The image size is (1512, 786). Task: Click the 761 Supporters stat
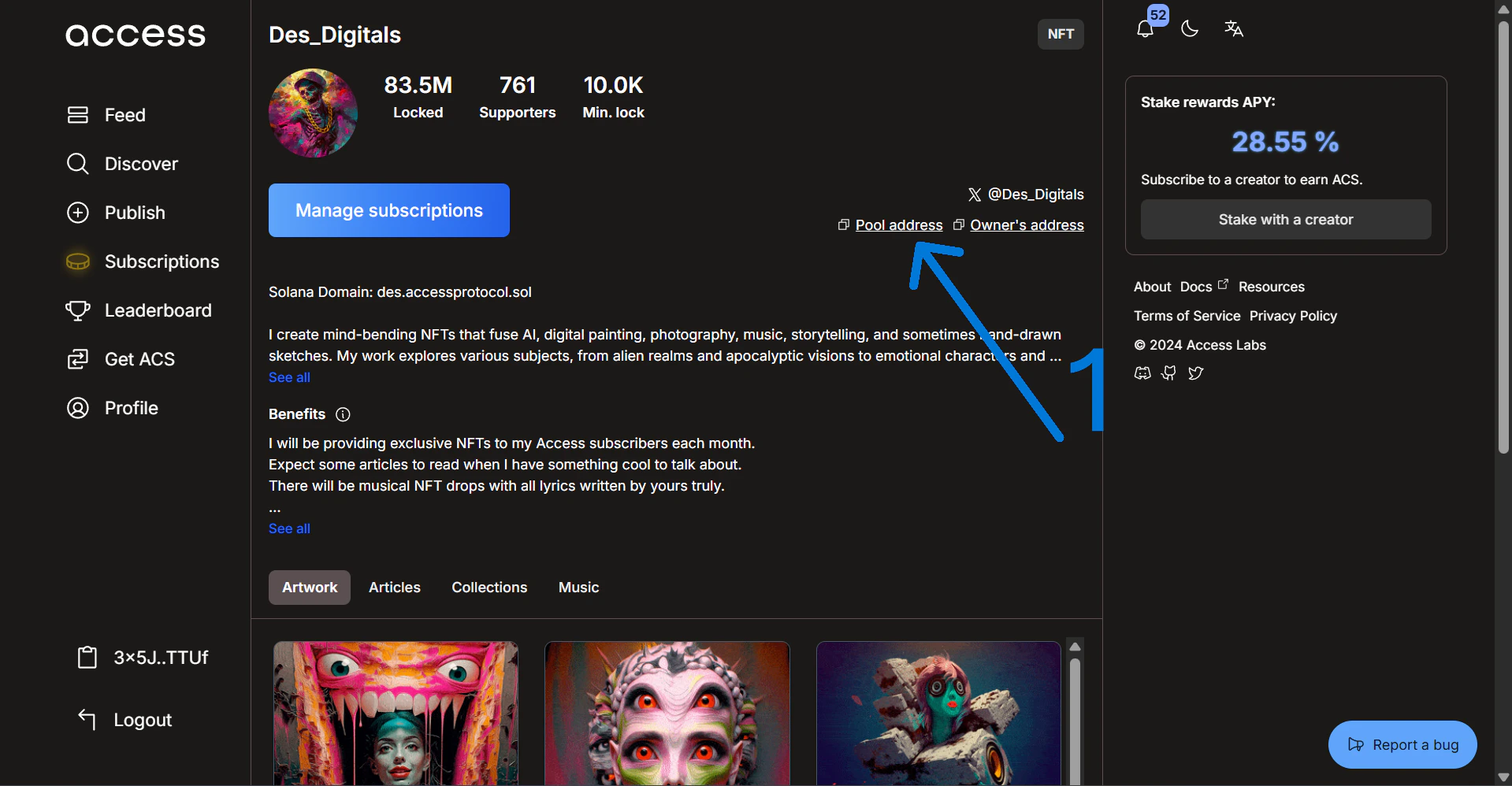point(518,97)
